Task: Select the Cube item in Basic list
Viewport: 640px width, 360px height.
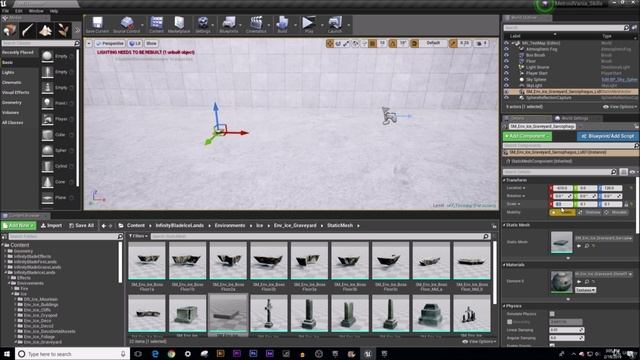Action: 57,135
